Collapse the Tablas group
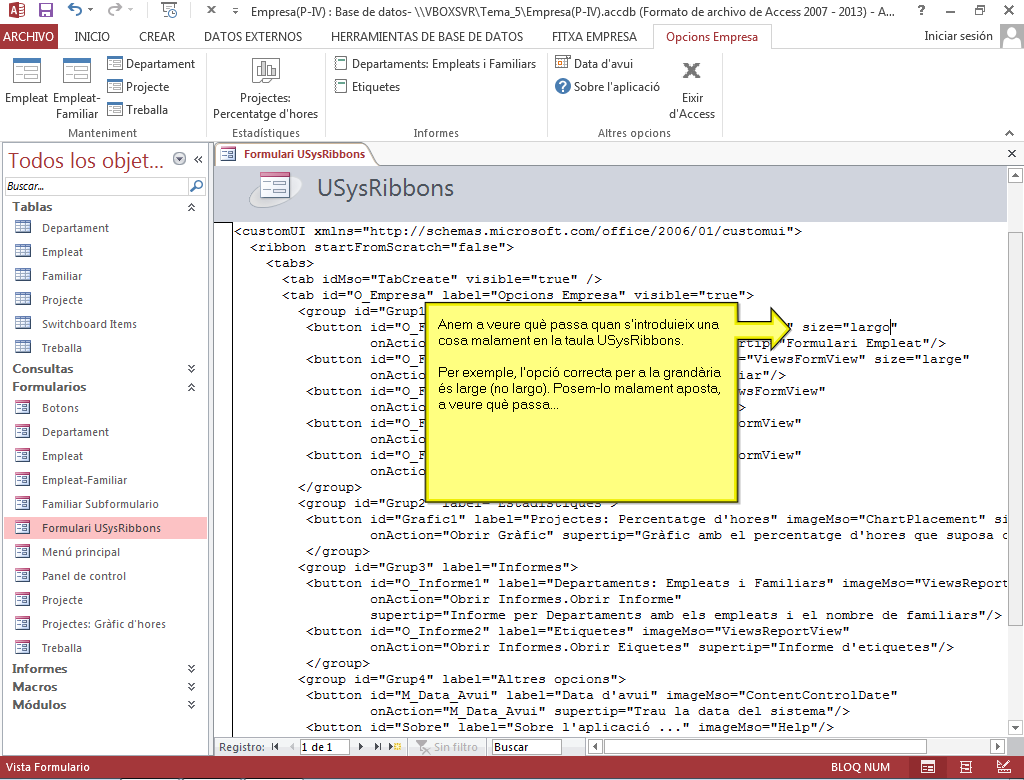 tap(191, 207)
